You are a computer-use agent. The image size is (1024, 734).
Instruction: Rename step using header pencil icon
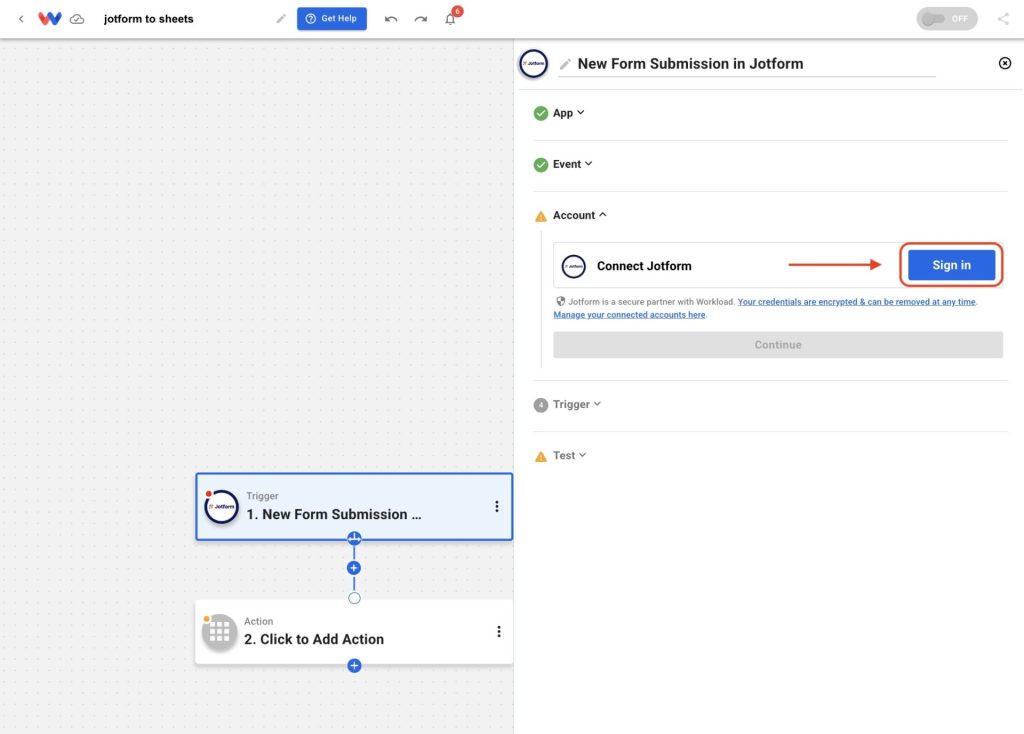(x=566, y=64)
